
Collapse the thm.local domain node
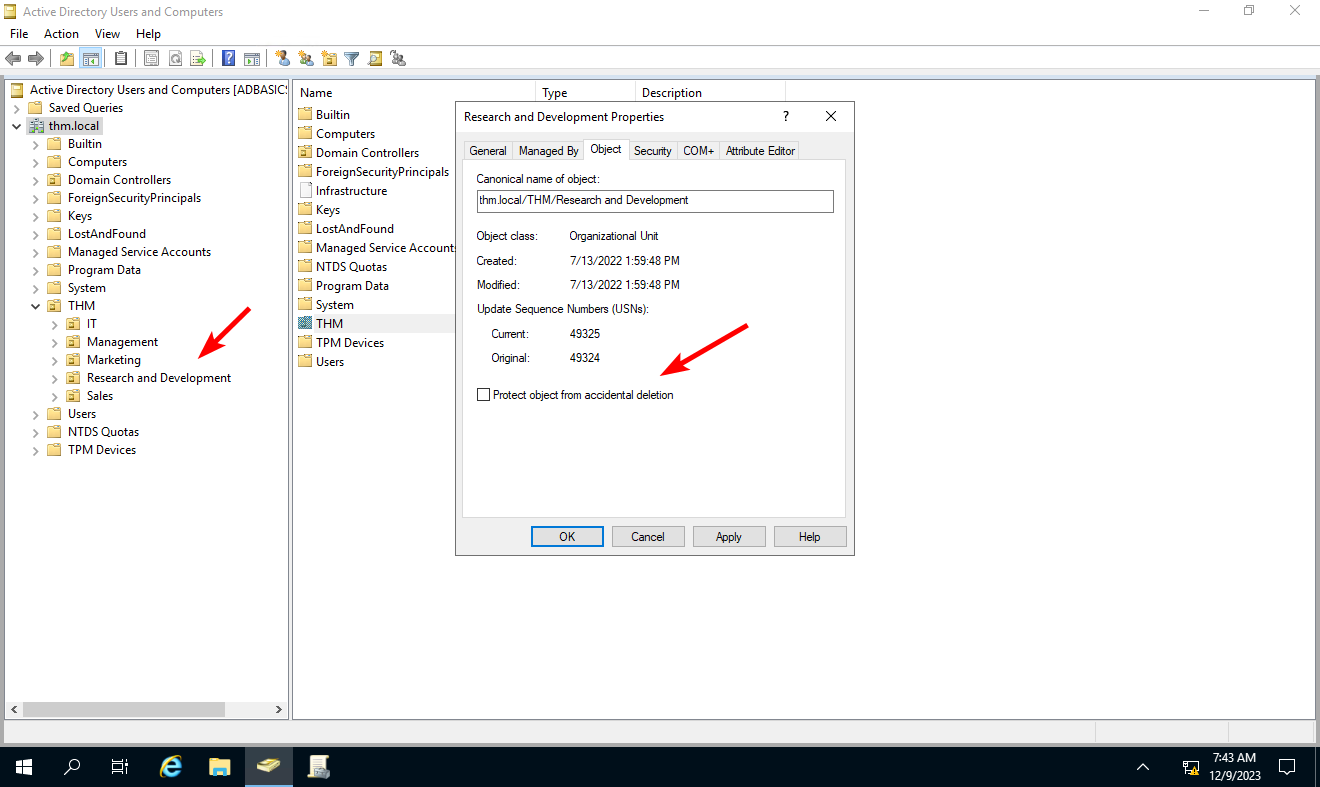coord(17,126)
